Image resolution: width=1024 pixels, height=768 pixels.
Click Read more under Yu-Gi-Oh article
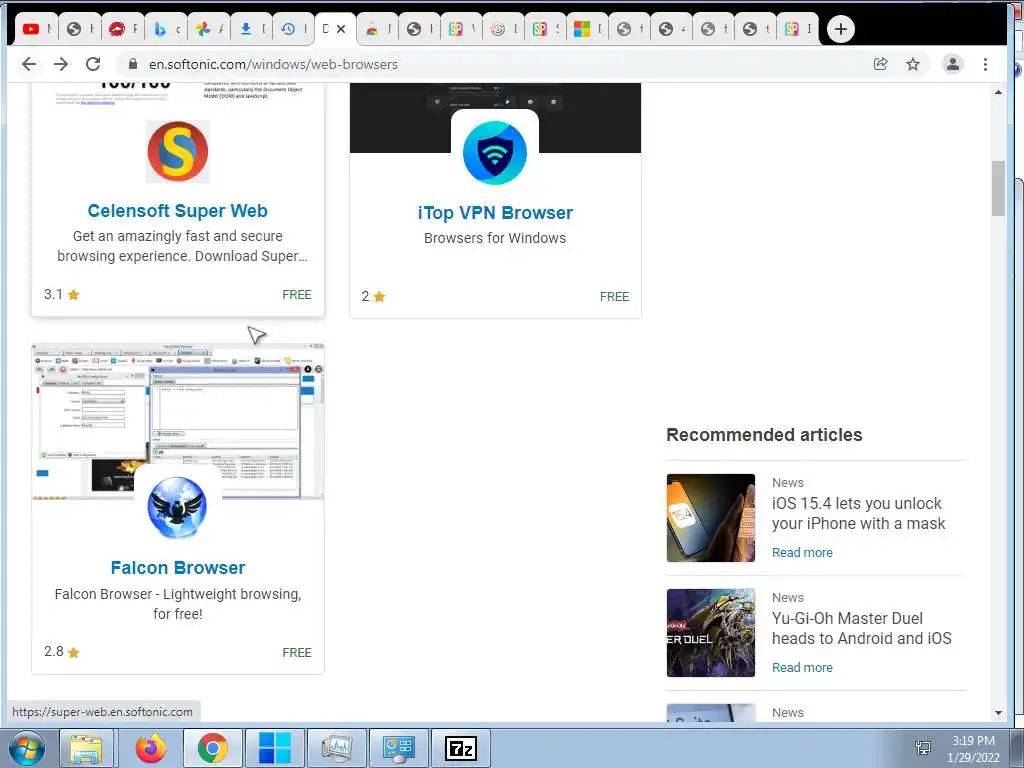802,667
